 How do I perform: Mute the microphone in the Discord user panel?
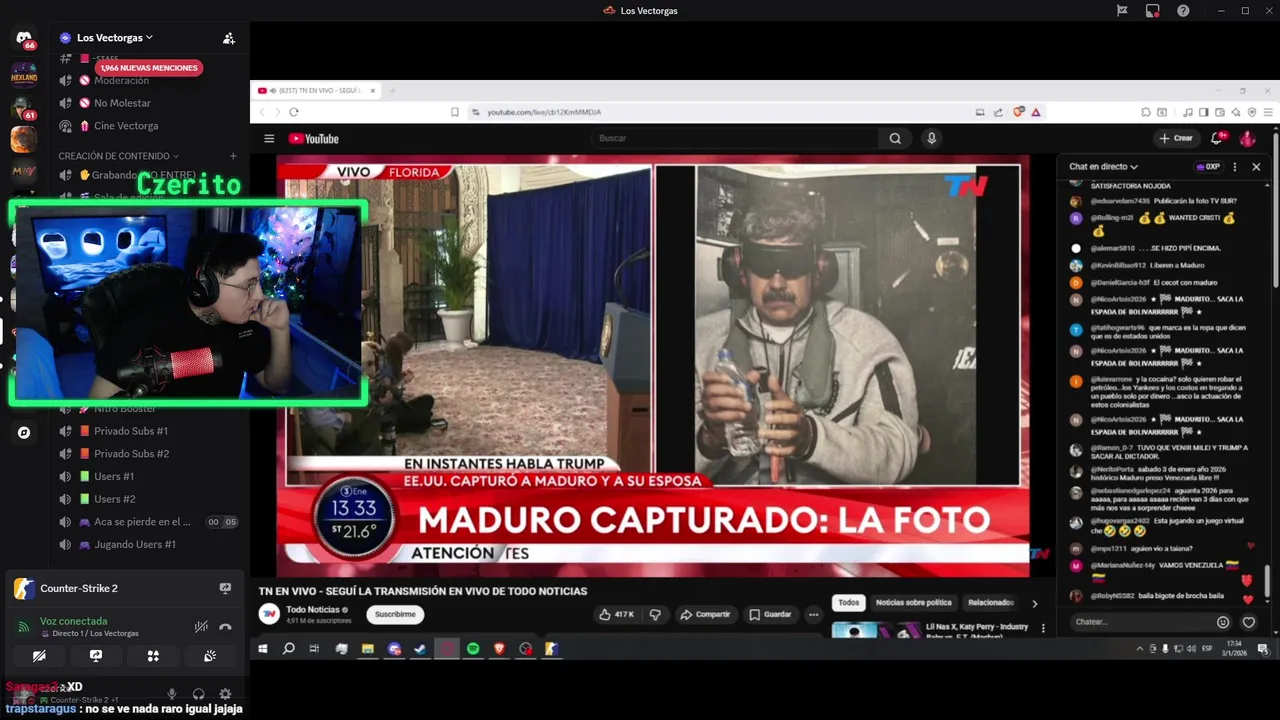[172, 694]
